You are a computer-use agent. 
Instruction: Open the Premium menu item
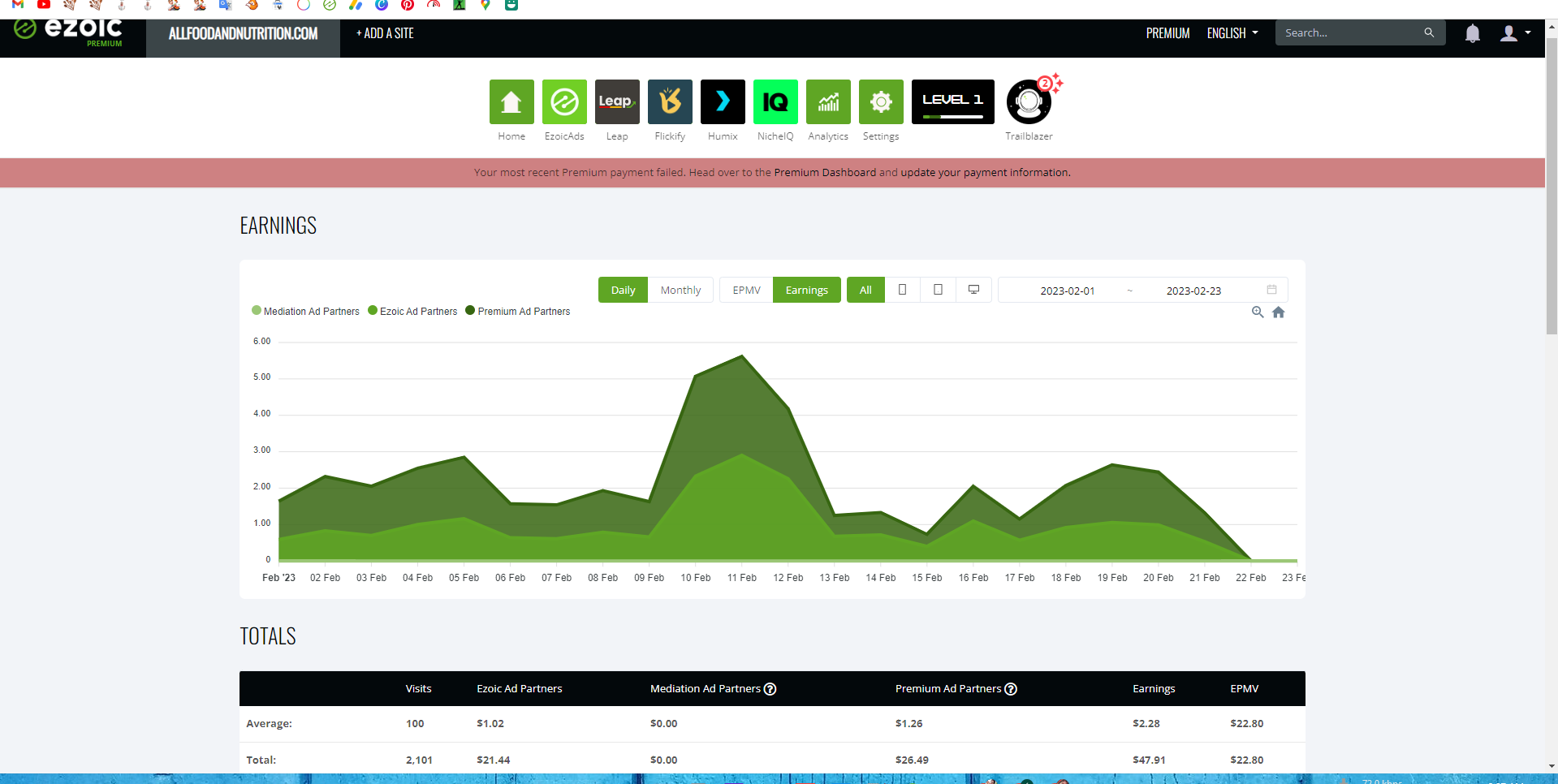point(1167,33)
